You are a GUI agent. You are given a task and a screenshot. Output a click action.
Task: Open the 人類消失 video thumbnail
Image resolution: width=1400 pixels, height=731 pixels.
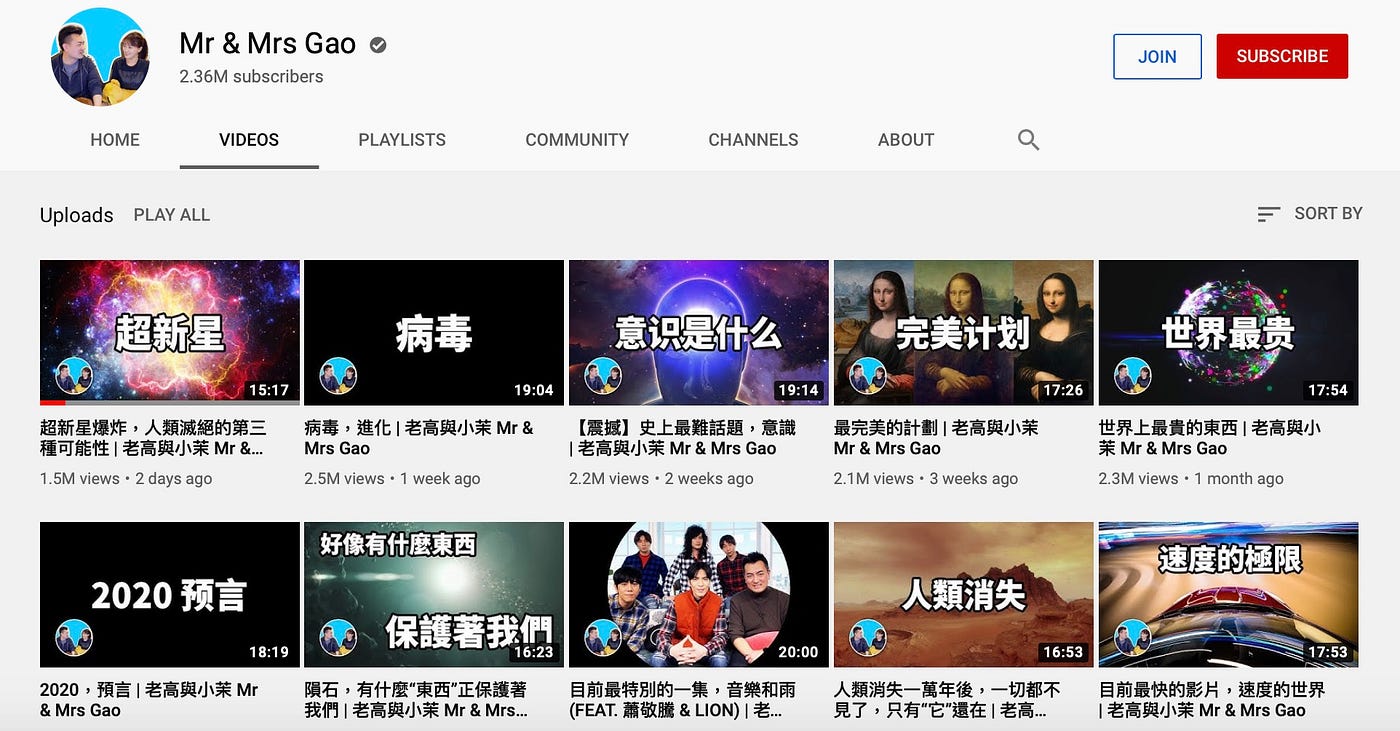coord(964,595)
